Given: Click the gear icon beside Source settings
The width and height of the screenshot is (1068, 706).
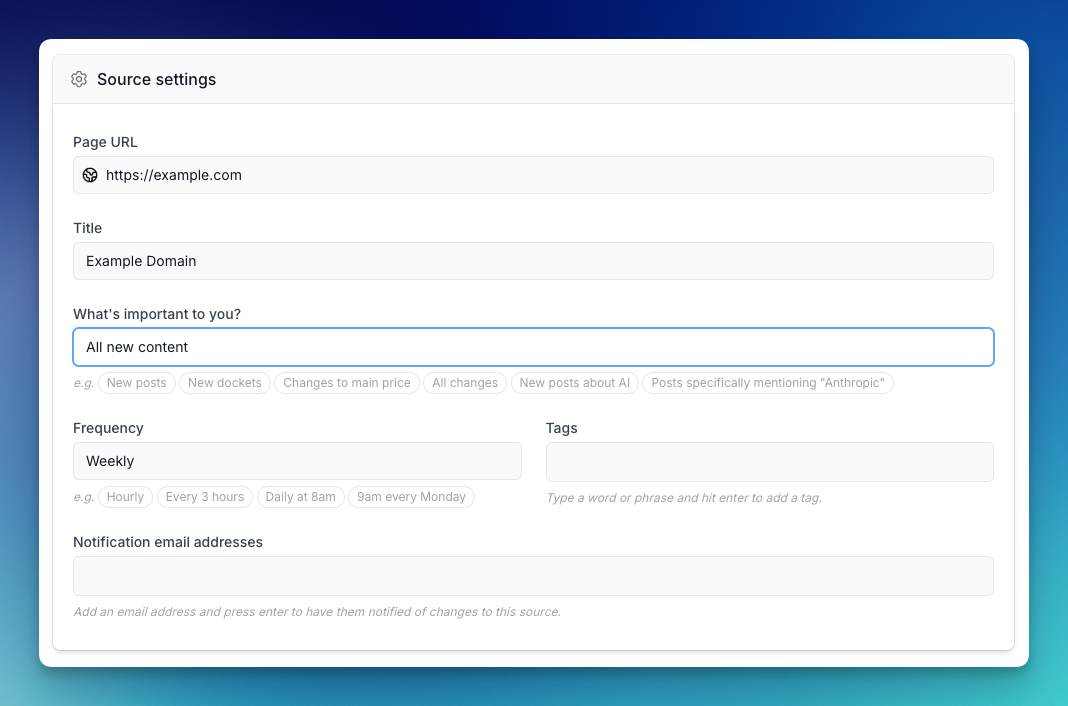Looking at the screenshot, I should [79, 79].
